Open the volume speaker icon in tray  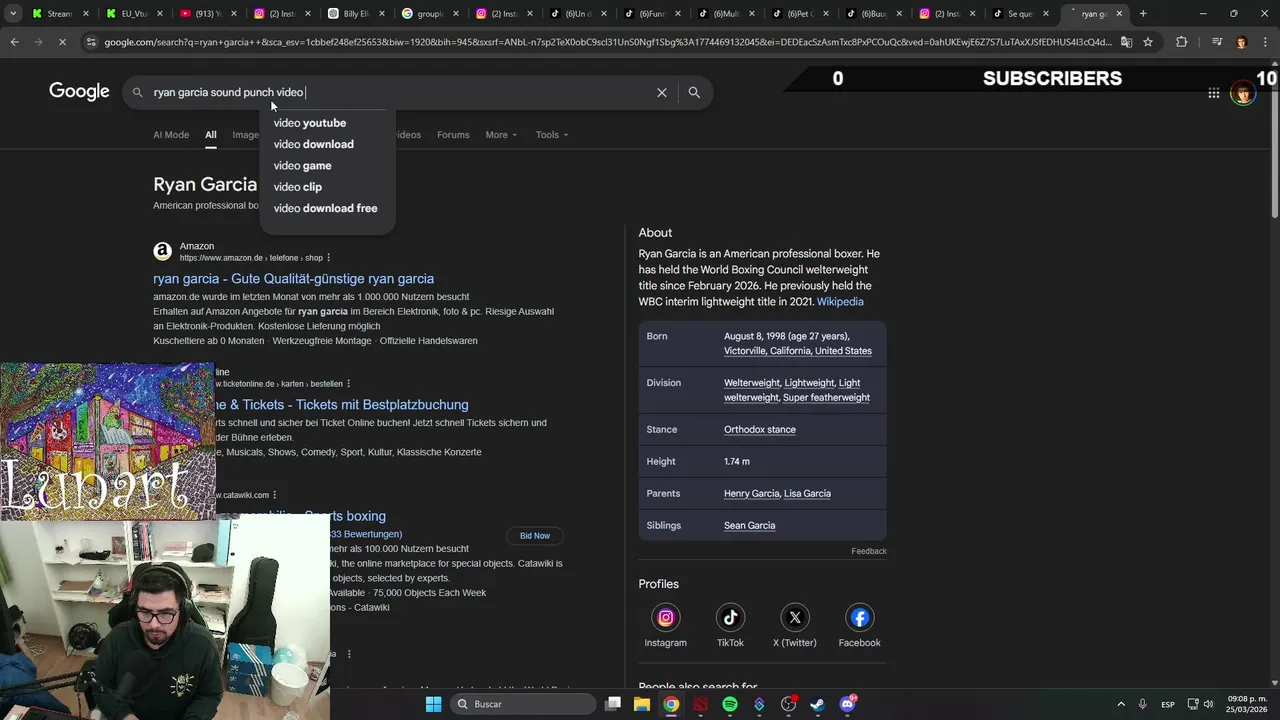(1208, 704)
